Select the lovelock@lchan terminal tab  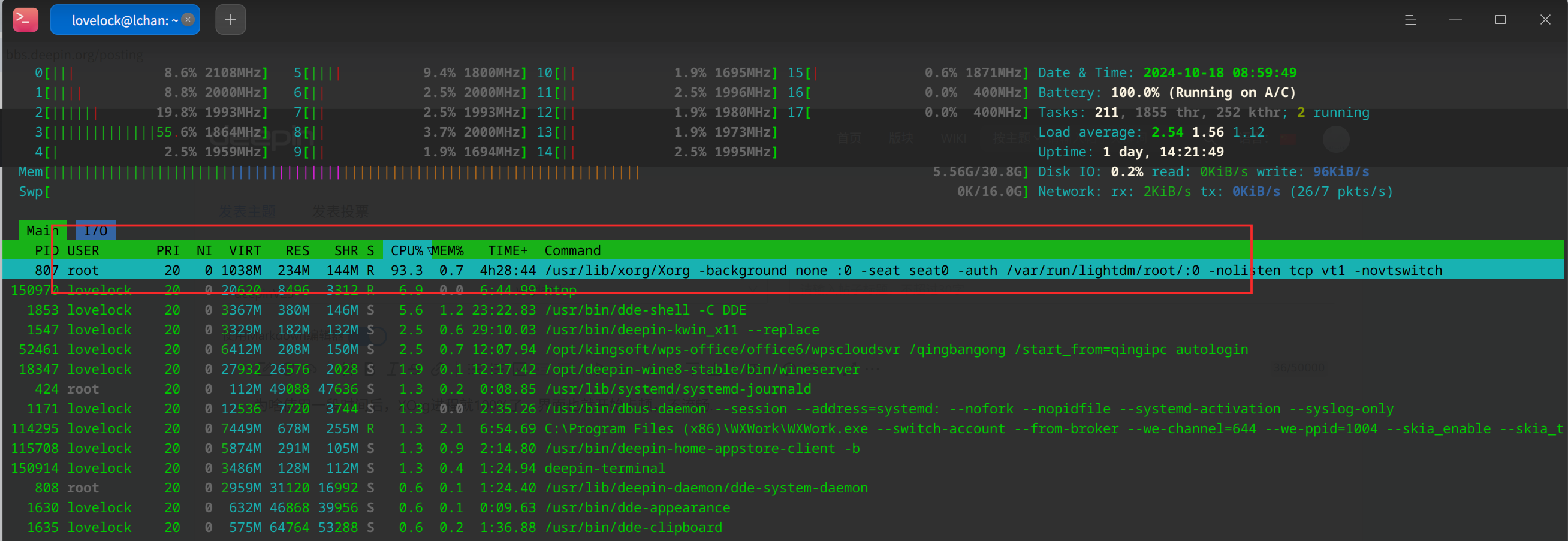[125, 20]
